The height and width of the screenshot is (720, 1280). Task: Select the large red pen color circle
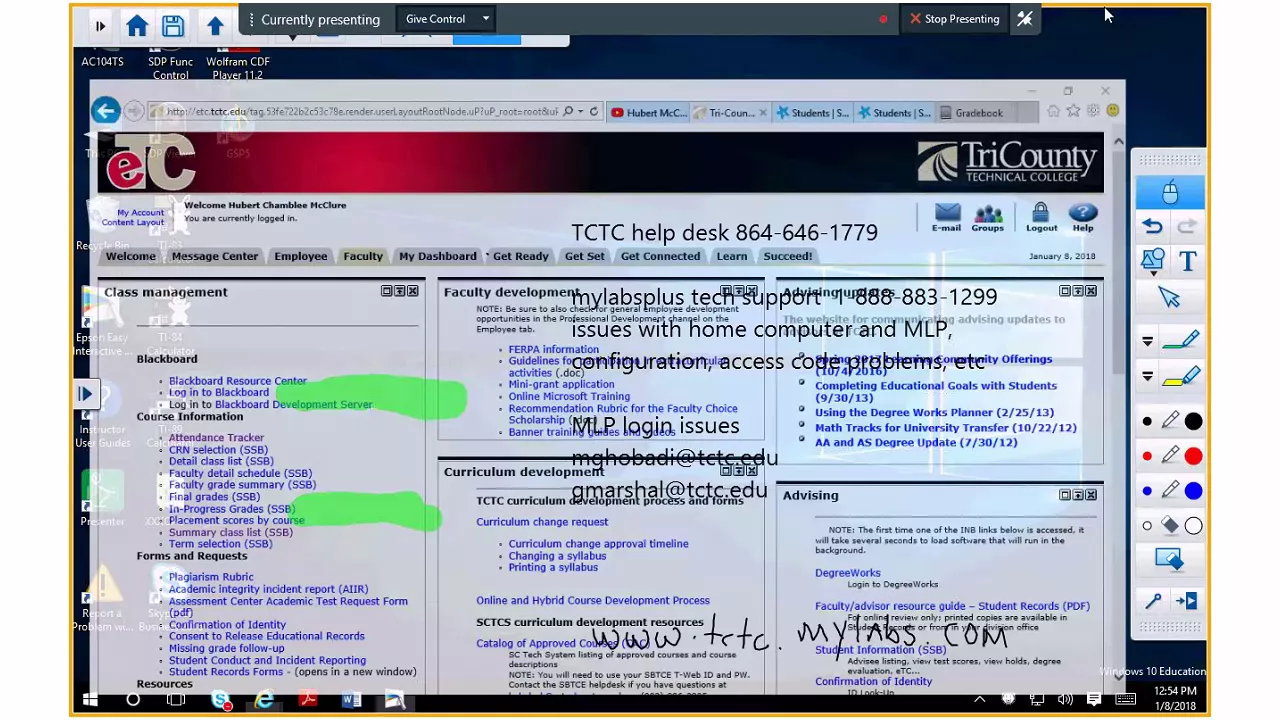pos(1193,456)
